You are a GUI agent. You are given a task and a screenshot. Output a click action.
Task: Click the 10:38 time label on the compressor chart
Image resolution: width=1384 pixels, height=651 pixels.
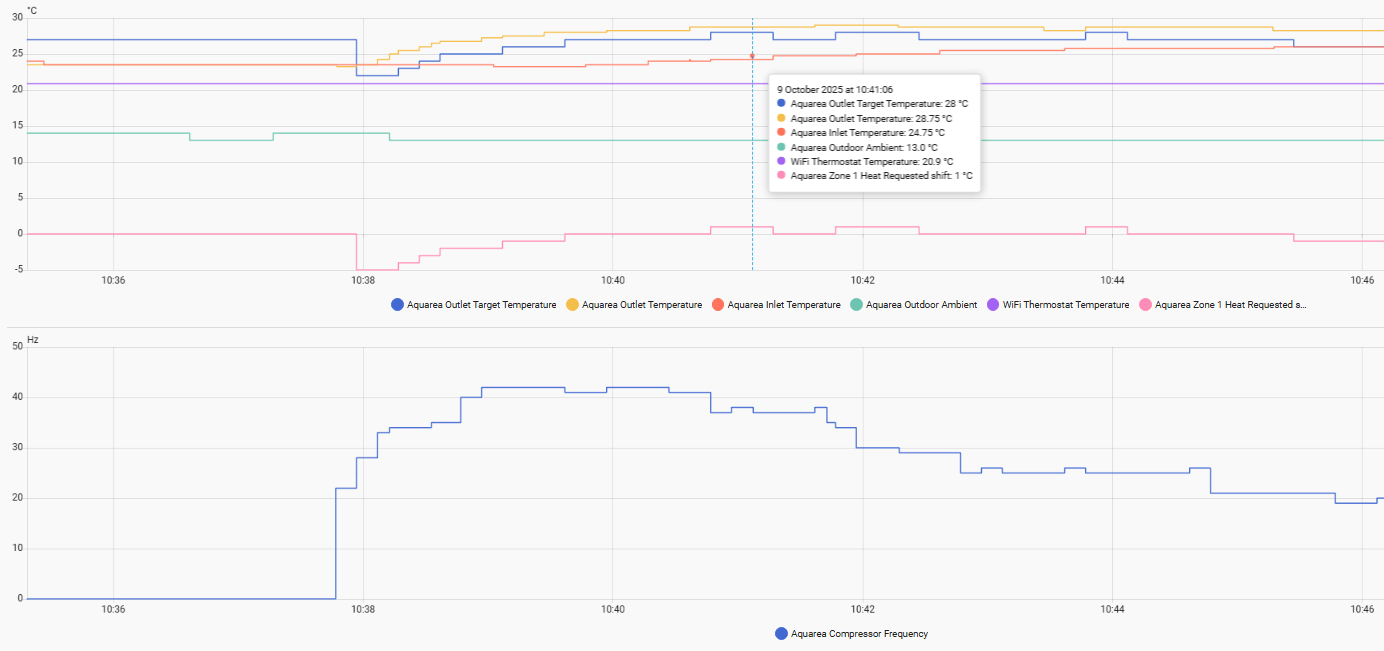pyautogui.click(x=363, y=609)
